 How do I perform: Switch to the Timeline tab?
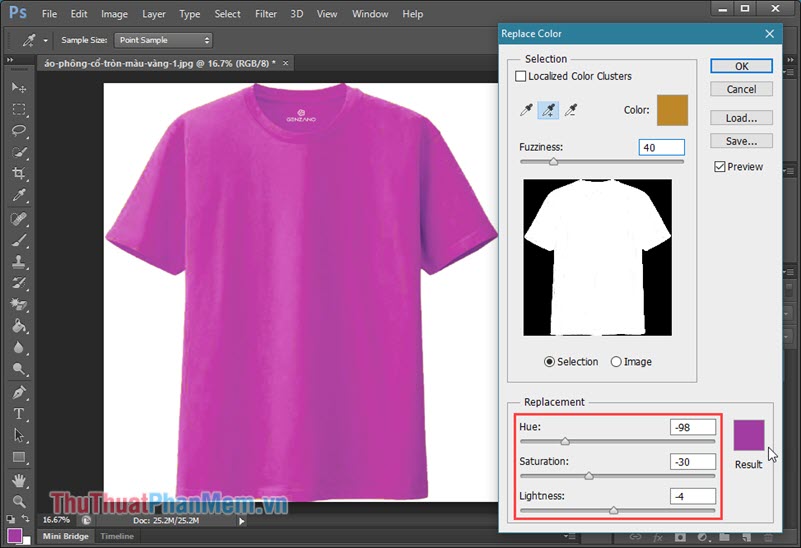tap(117, 536)
